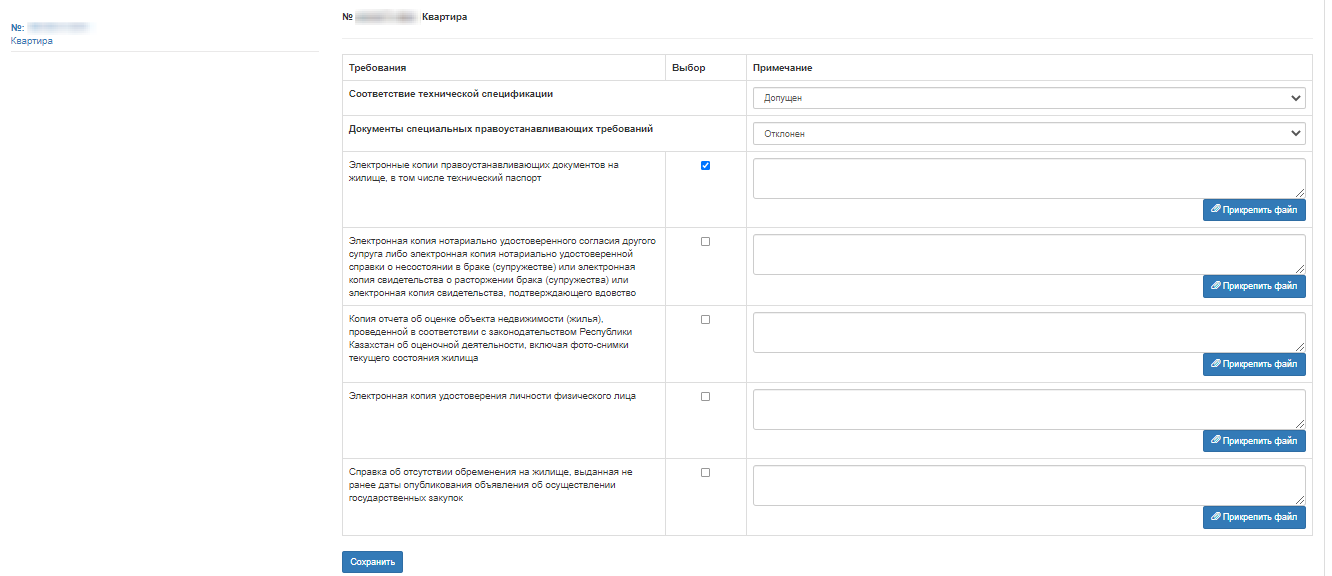1332x576 pixels.
Task: Click the paperclip icon for appraisal report row
Action: 1215,364
